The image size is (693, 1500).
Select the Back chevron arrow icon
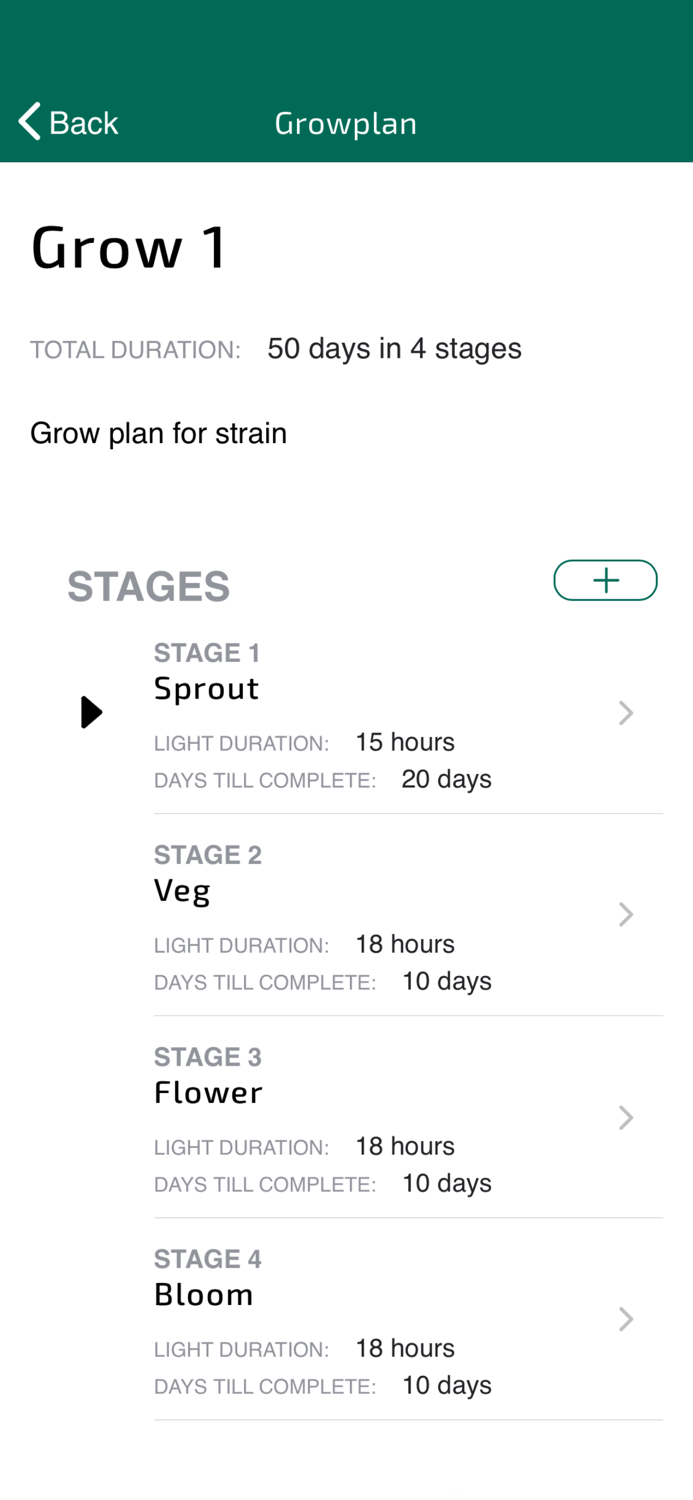[x=27, y=119]
